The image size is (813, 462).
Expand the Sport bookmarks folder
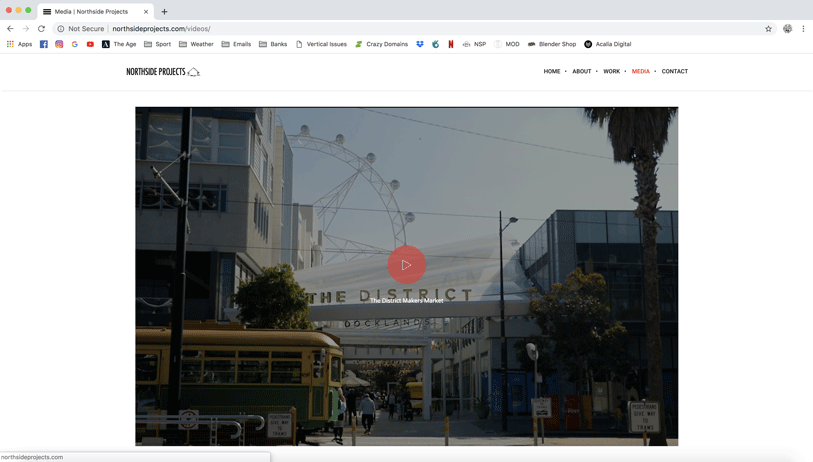(157, 44)
